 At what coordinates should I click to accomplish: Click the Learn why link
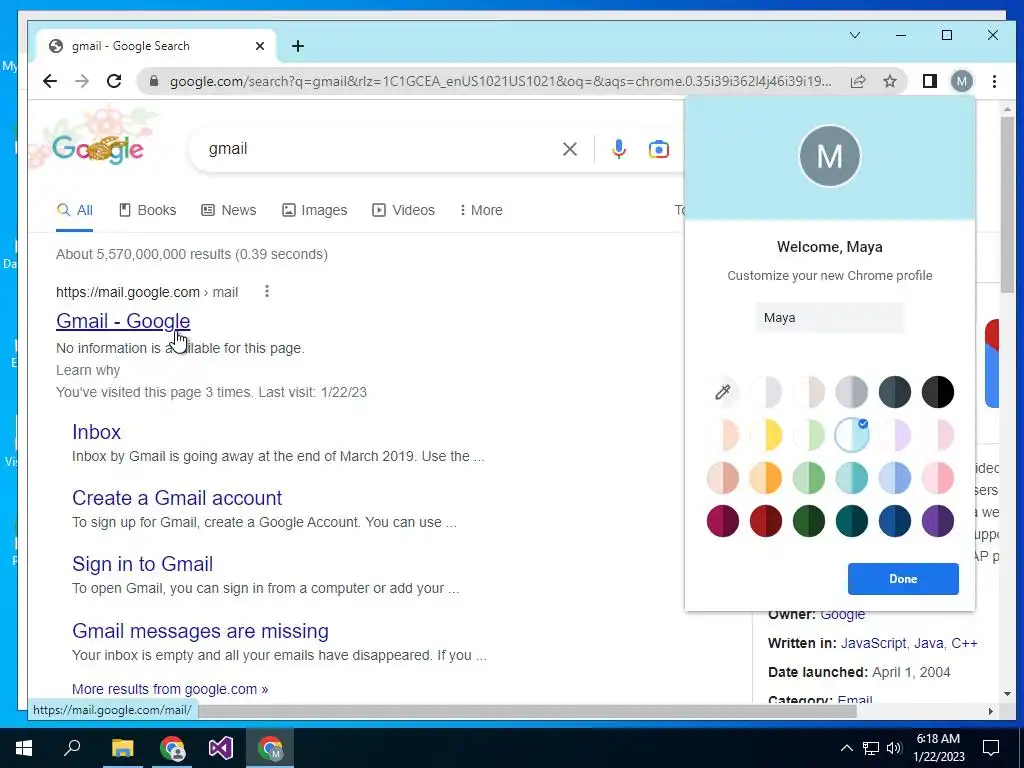pos(88,370)
